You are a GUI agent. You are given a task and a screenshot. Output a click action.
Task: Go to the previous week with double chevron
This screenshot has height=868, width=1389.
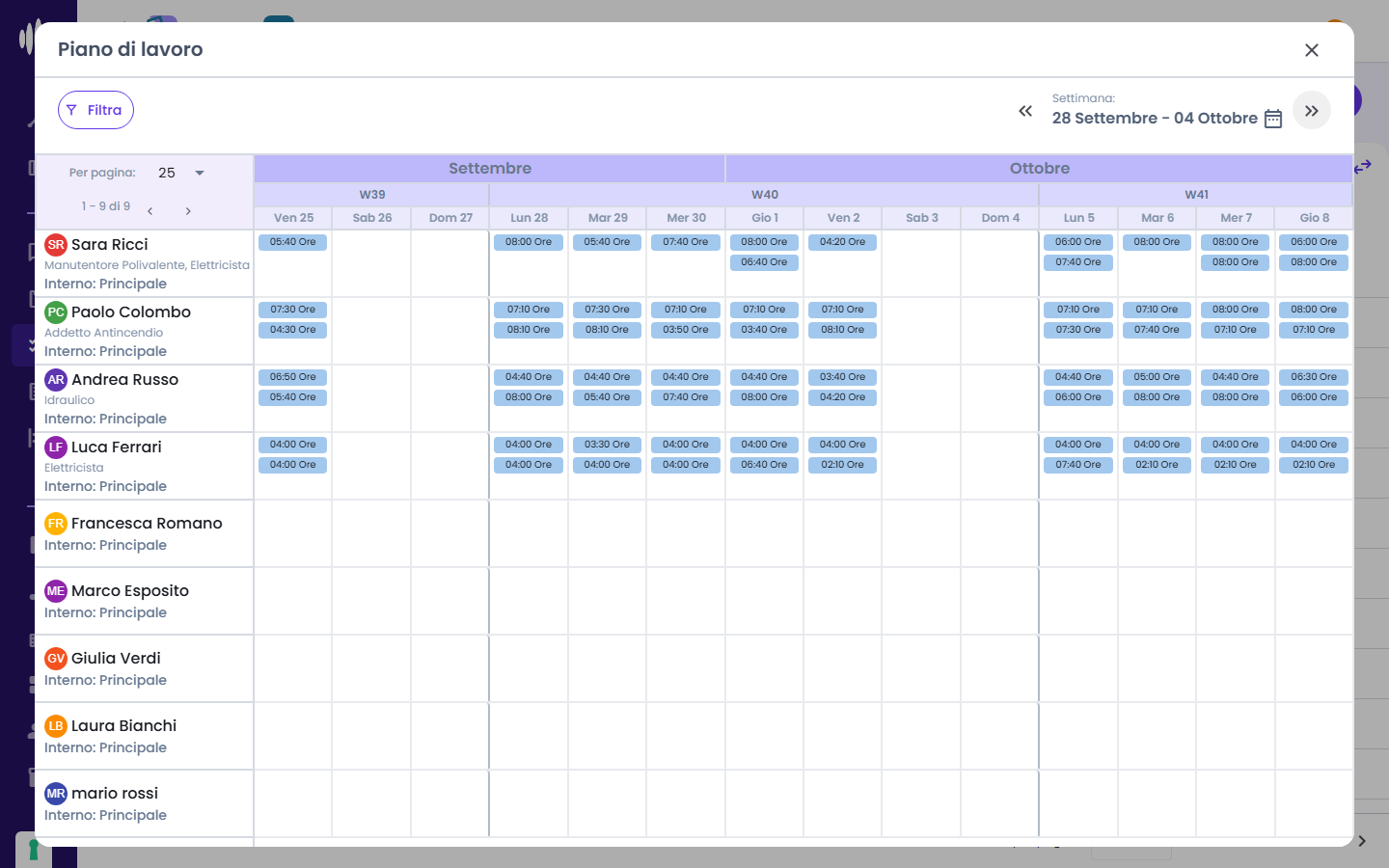click(1025, 111)
